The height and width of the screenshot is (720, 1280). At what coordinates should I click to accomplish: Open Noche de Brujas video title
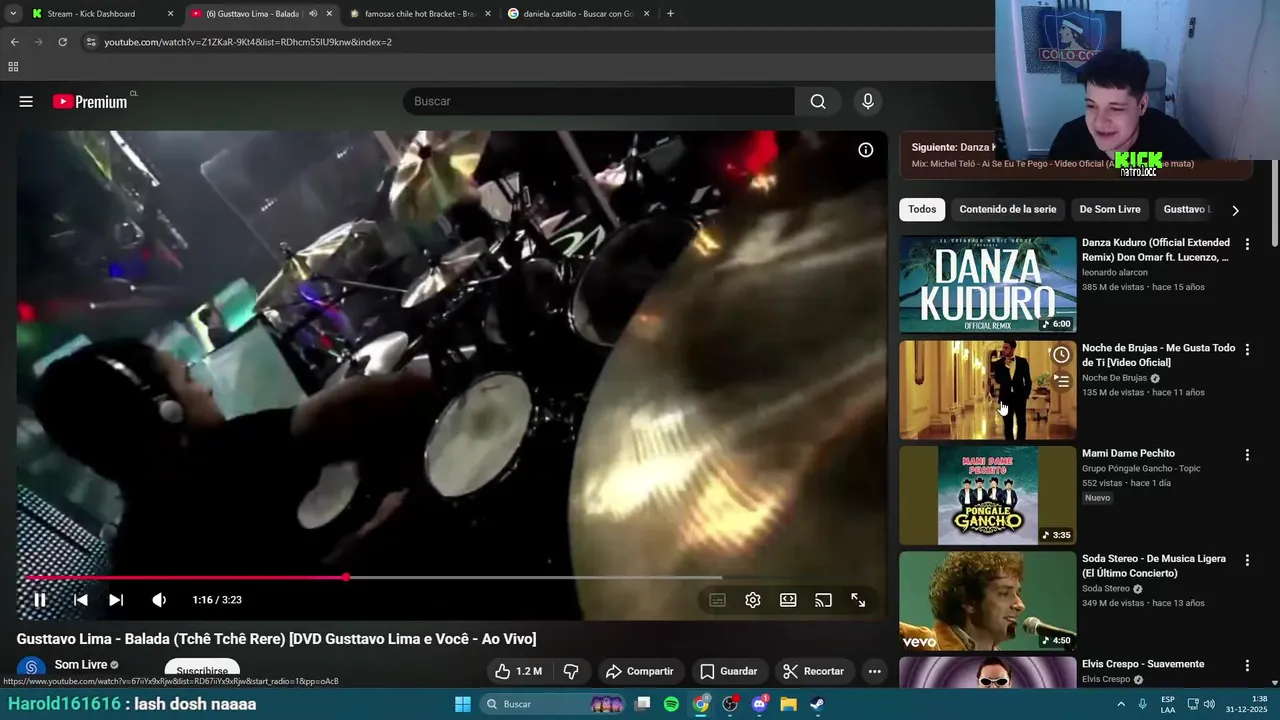(1158, 355)
